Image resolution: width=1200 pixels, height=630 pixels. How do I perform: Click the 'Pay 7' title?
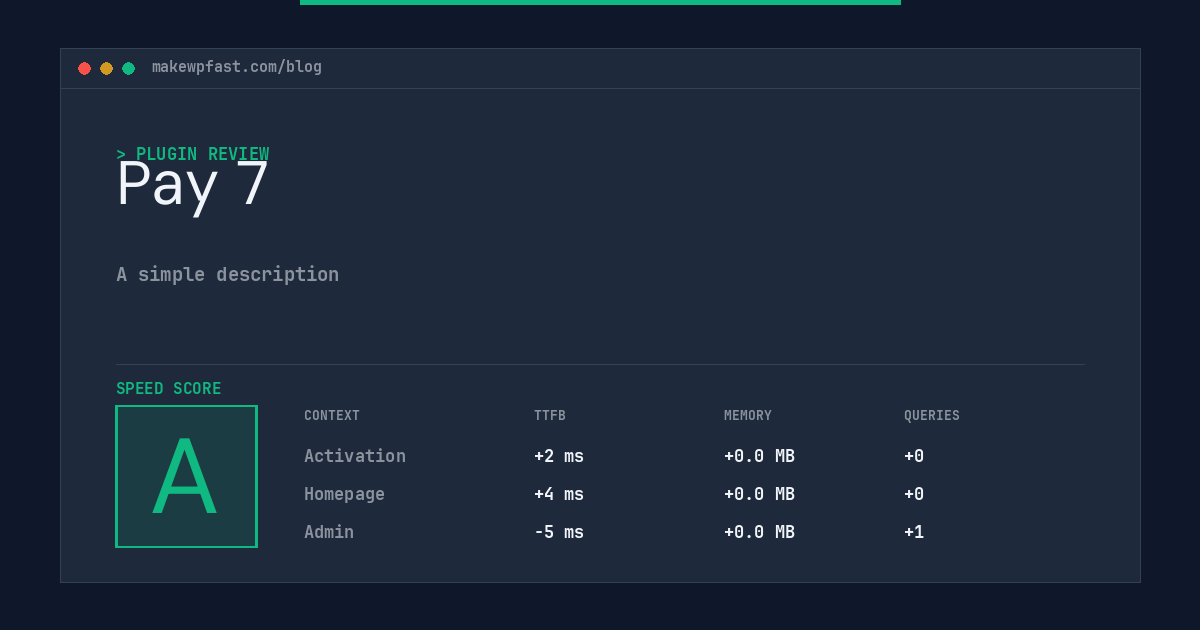click(192, 185)
